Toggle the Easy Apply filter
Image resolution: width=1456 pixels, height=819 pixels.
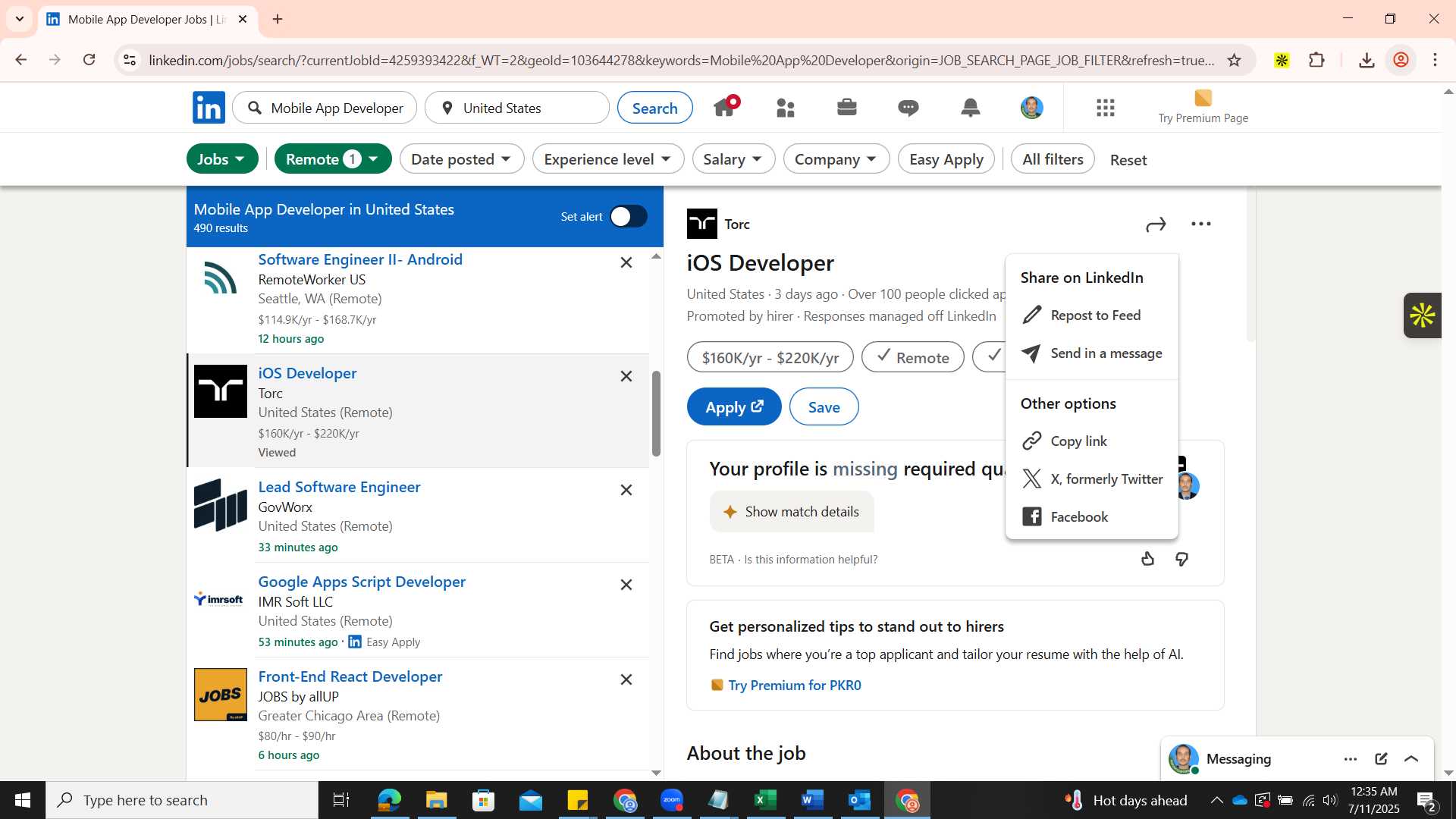coord(946,159)
